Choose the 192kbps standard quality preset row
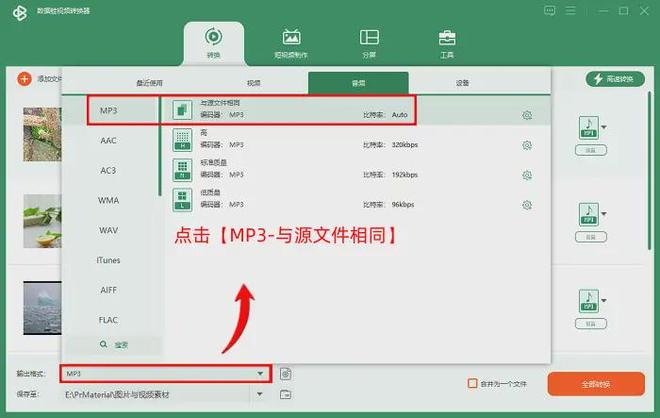The image size is (660, 418). pyautogui.click(x=355, y=170)
